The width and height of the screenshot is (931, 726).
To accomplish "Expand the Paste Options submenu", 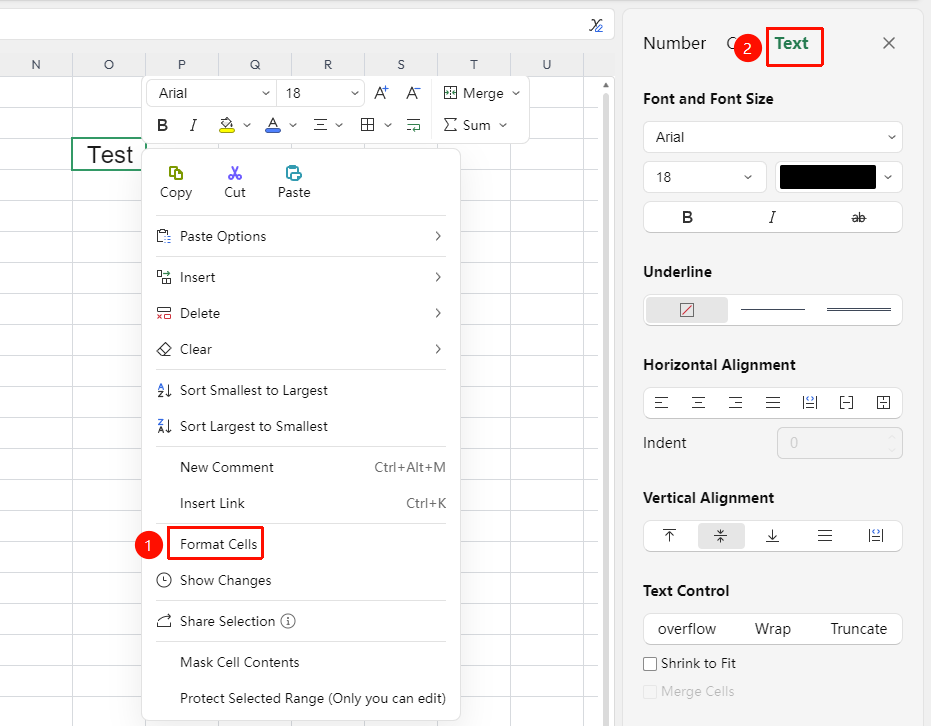I will [300, 236].
